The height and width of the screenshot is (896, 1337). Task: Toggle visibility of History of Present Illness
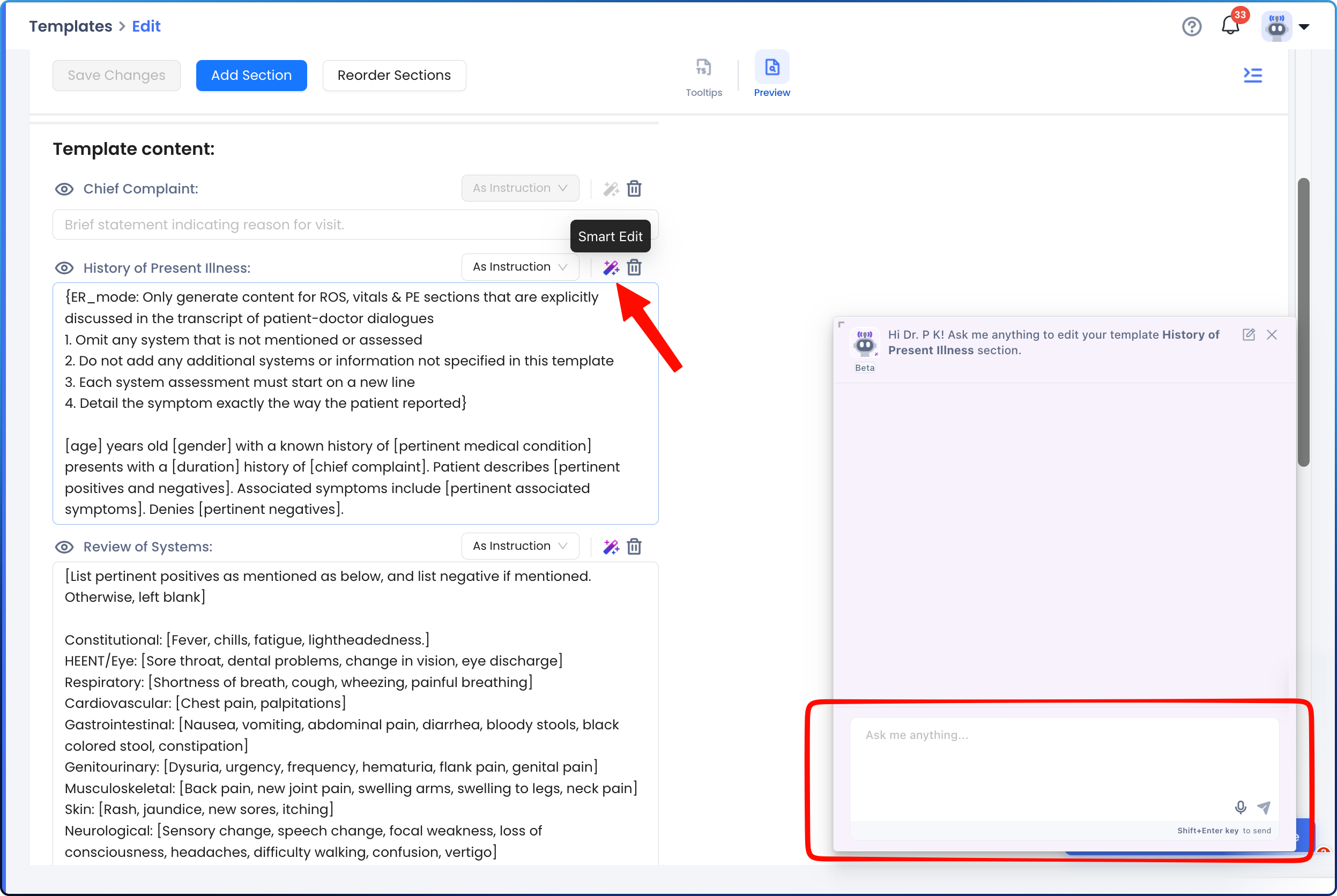coord(64,268)
